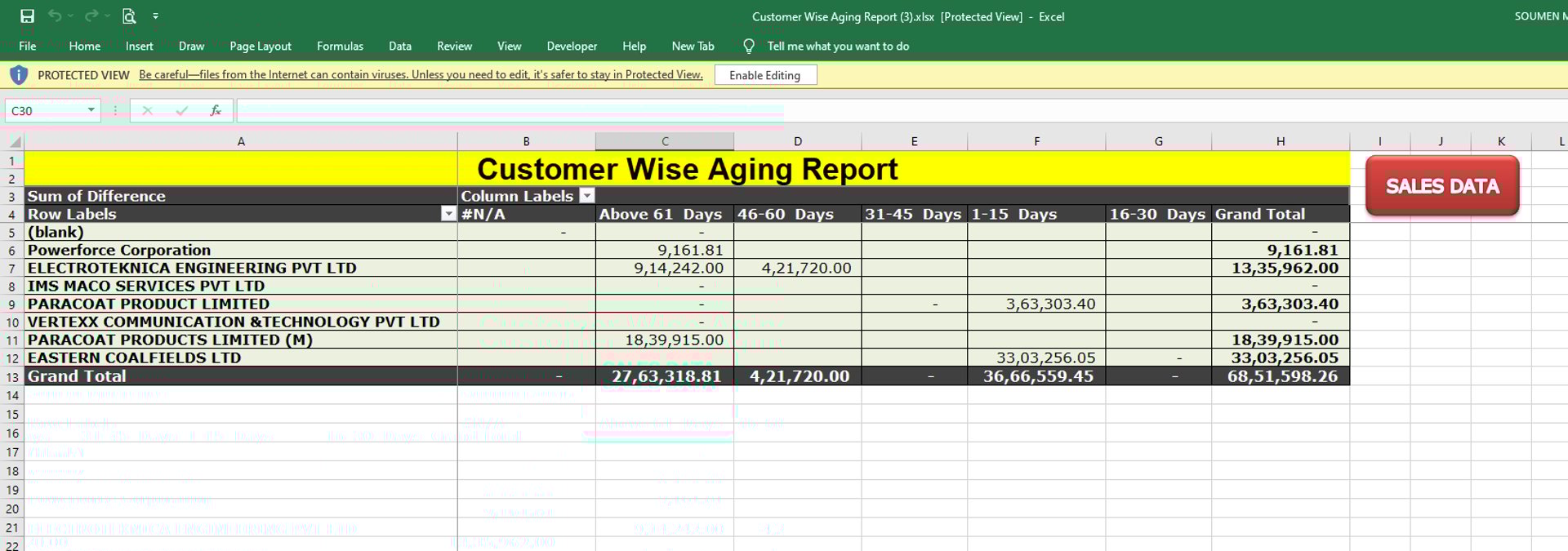Click the Insert Function fx icon
This screenshot has height=551, width=1568.
pos(216,110)
